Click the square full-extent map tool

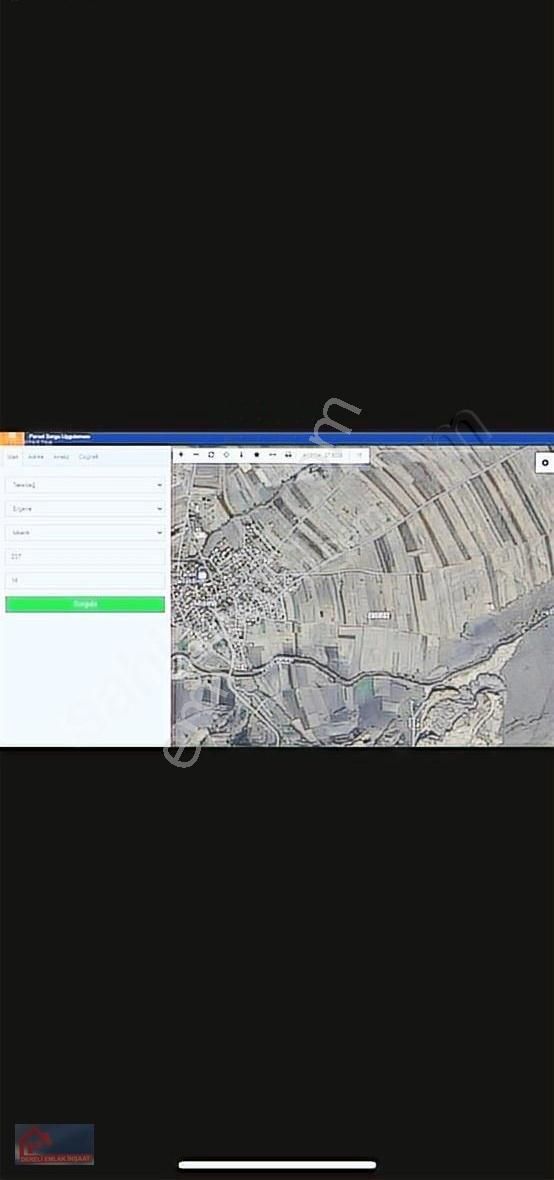point(211,455)
